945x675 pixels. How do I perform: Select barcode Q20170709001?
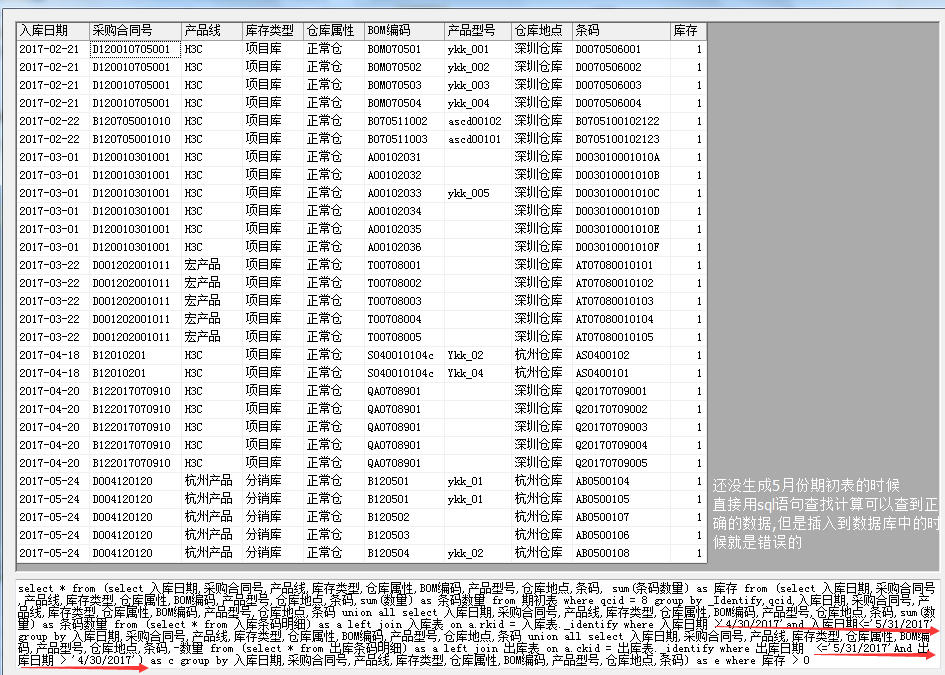tap(621, 391)
